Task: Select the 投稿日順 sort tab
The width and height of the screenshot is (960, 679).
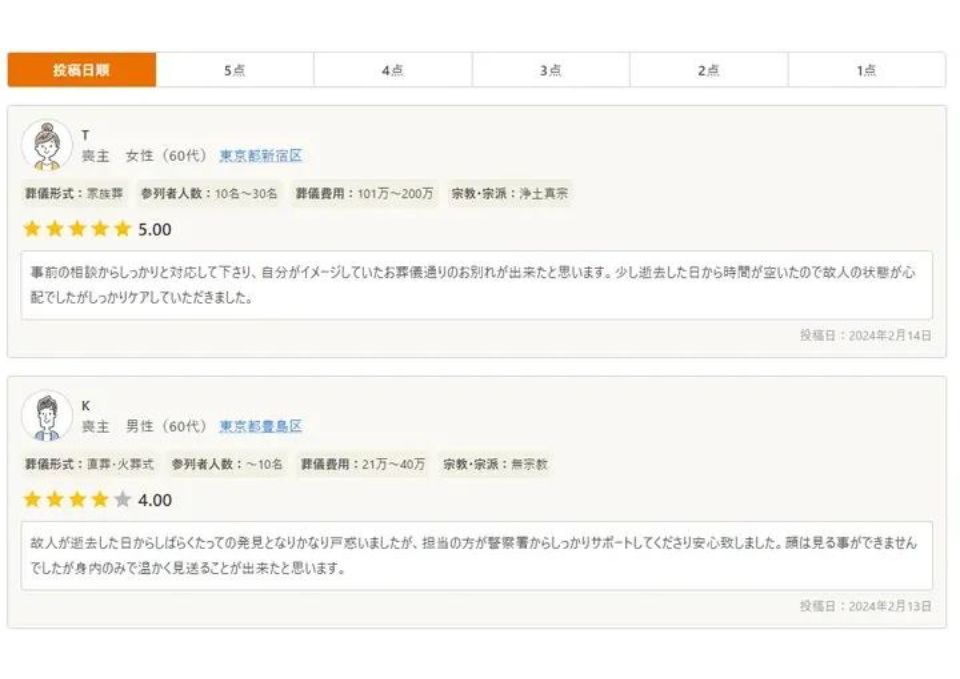Action: tap(82, 70)
